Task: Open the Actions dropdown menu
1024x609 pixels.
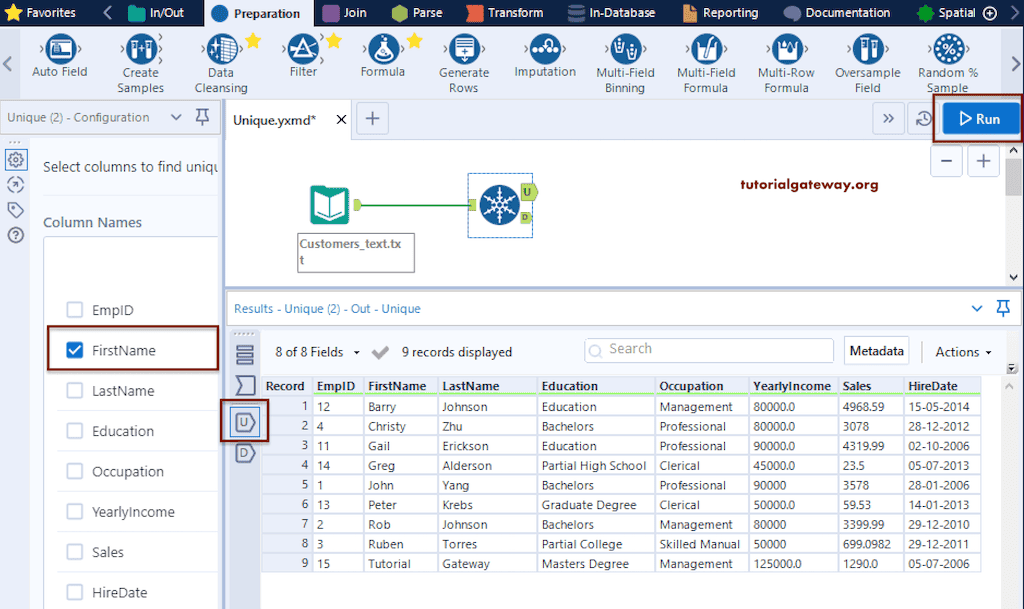Action: (x=963, y=352)
